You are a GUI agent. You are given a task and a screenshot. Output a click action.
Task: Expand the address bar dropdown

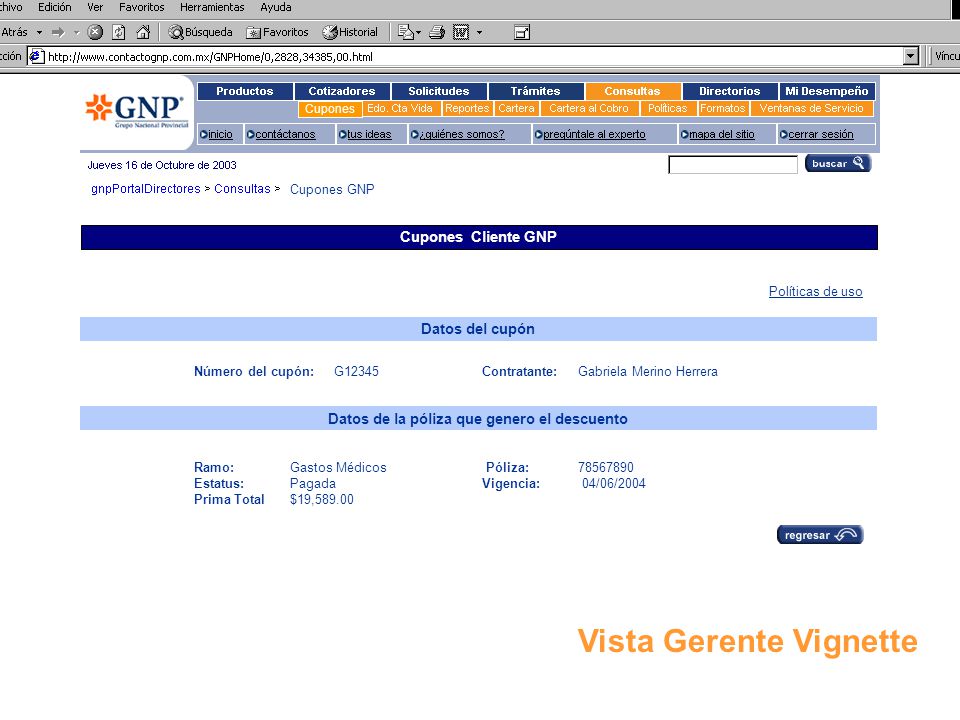click(x=911, y=56)
